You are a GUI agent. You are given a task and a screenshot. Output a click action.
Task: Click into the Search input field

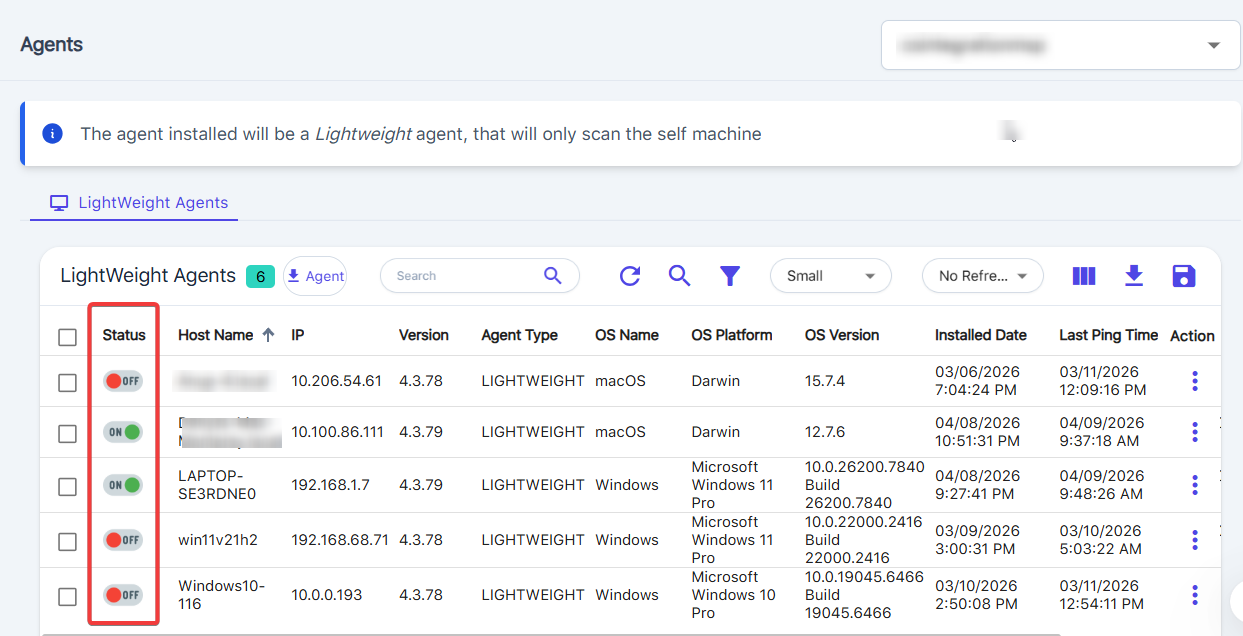(462, 276)
